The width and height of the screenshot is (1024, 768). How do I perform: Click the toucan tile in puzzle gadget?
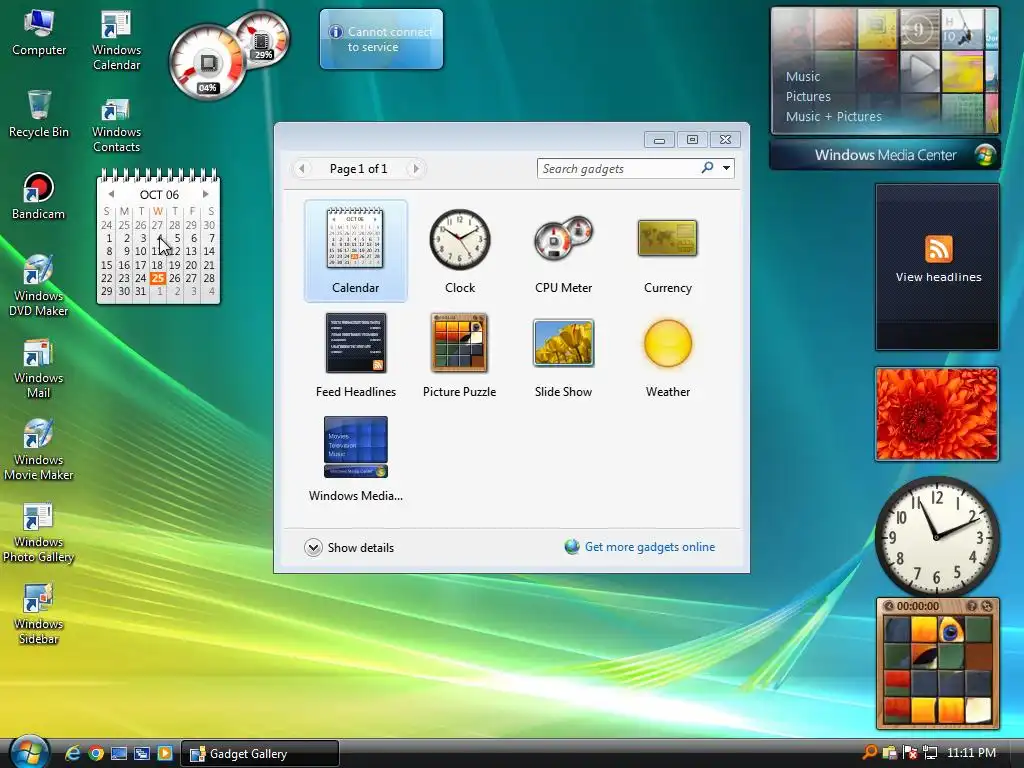click(950, 630)
